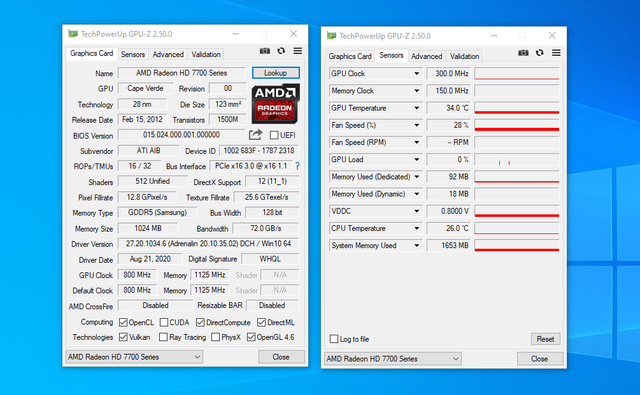Click the Memory Type value GDDR5 (Samsung)

(x=157, y=213)
